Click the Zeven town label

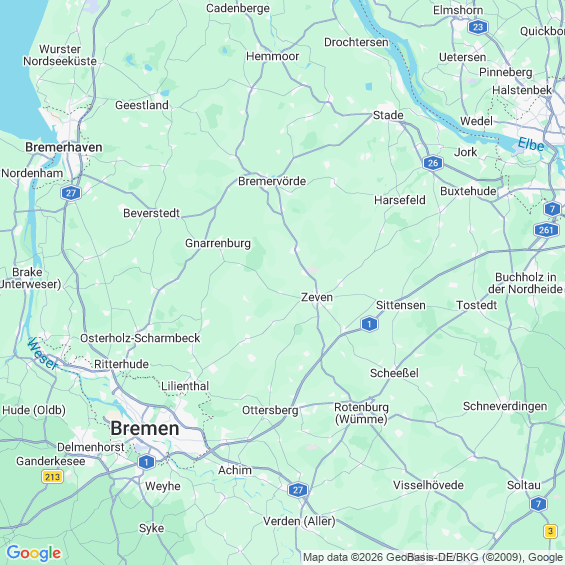317,297
